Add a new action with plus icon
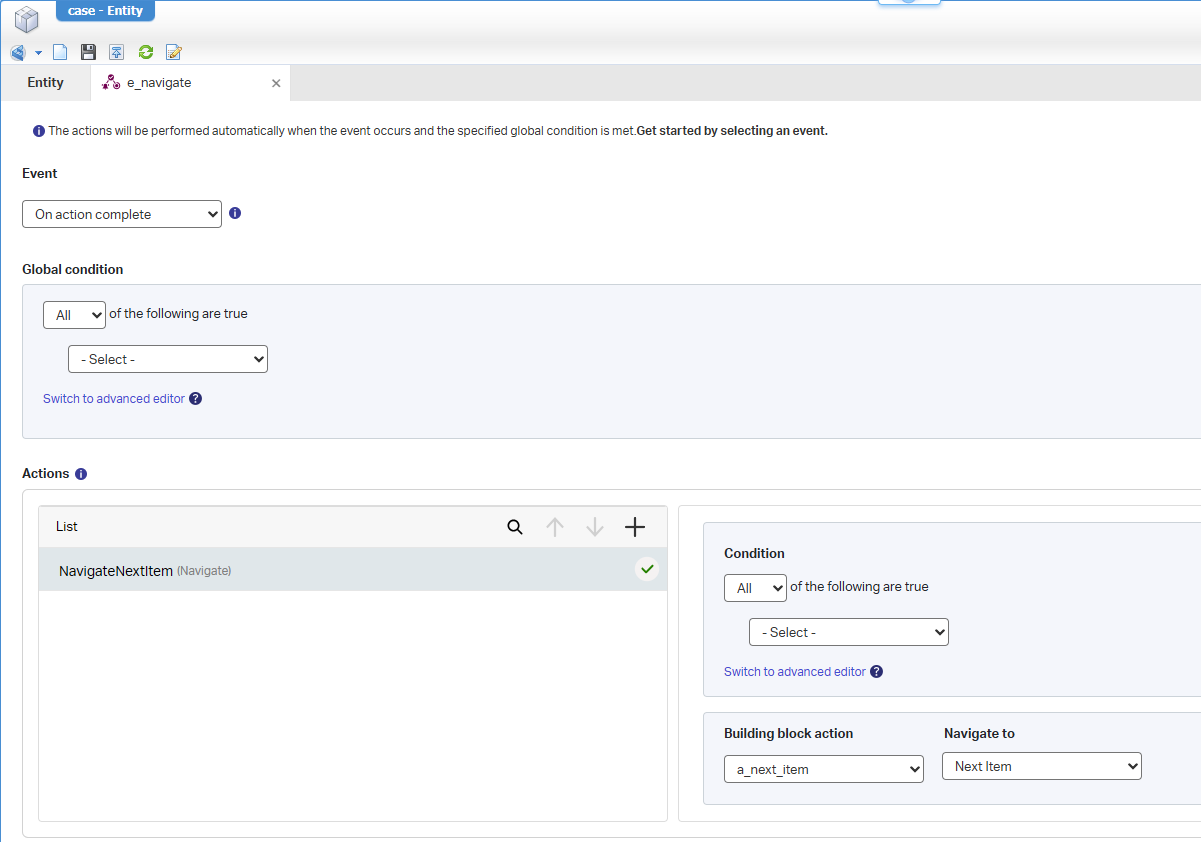 coord(635,527)
